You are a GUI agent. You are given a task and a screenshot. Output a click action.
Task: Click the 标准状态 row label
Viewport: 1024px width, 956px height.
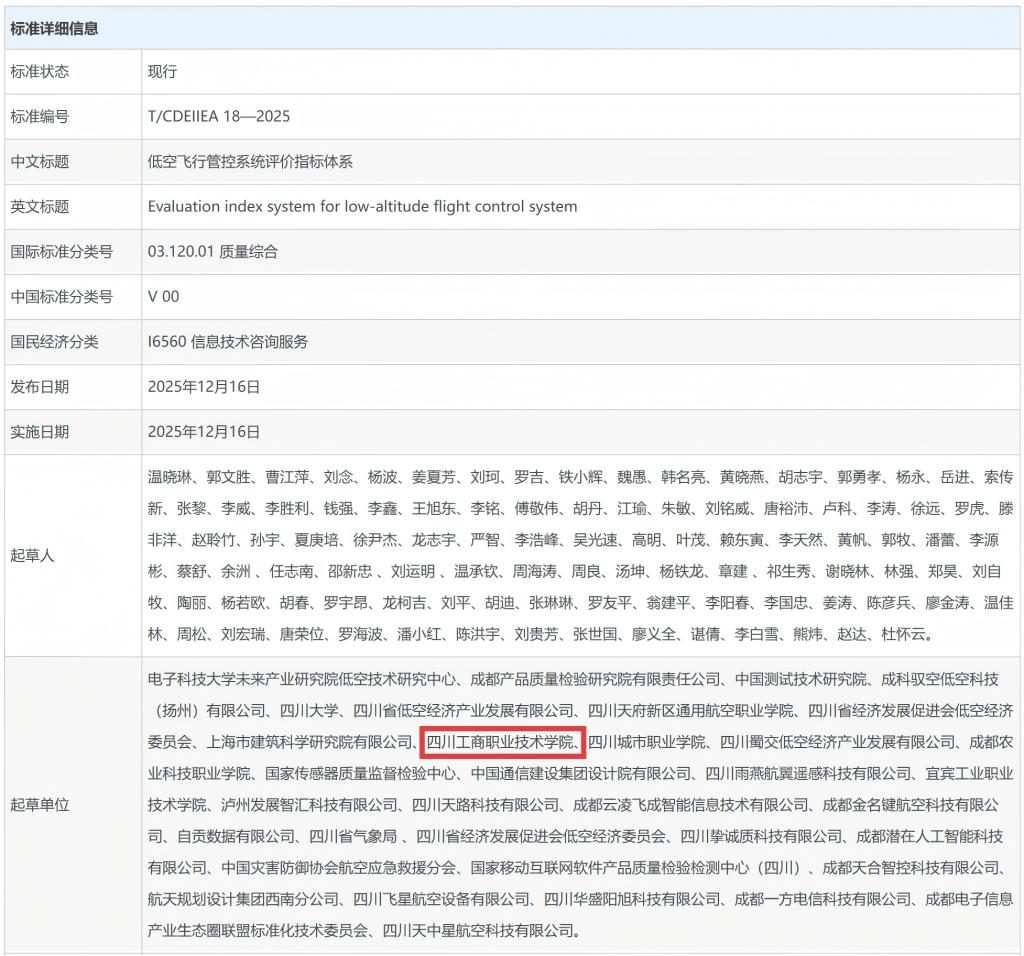40,72
